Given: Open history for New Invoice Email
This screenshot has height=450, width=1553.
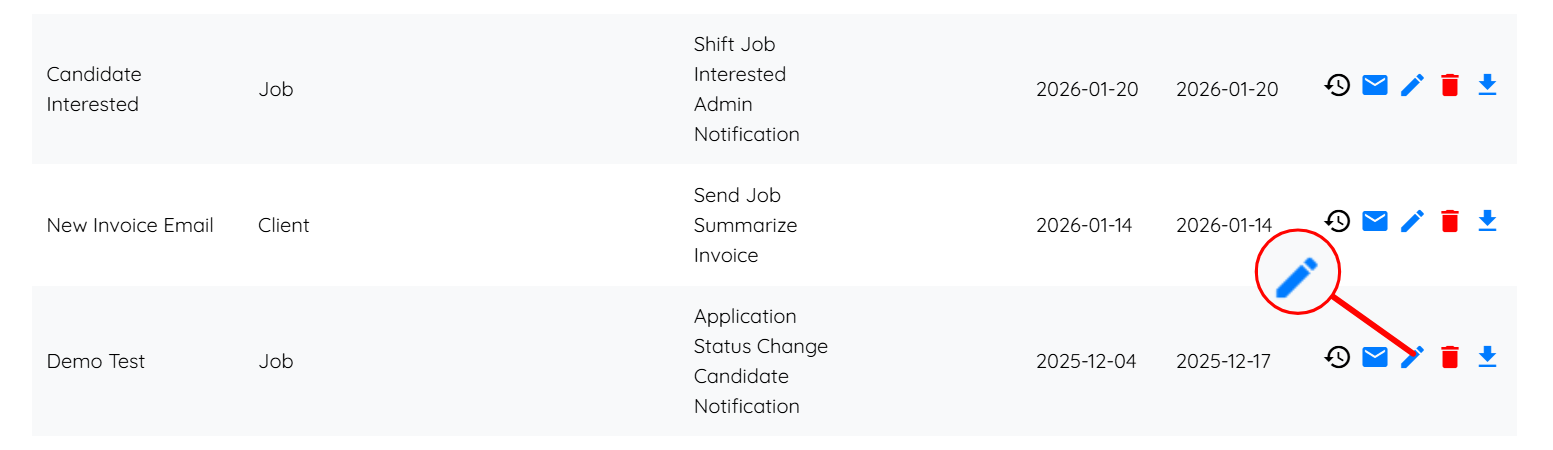Looking at the screenshot, I should [1337, 221].
